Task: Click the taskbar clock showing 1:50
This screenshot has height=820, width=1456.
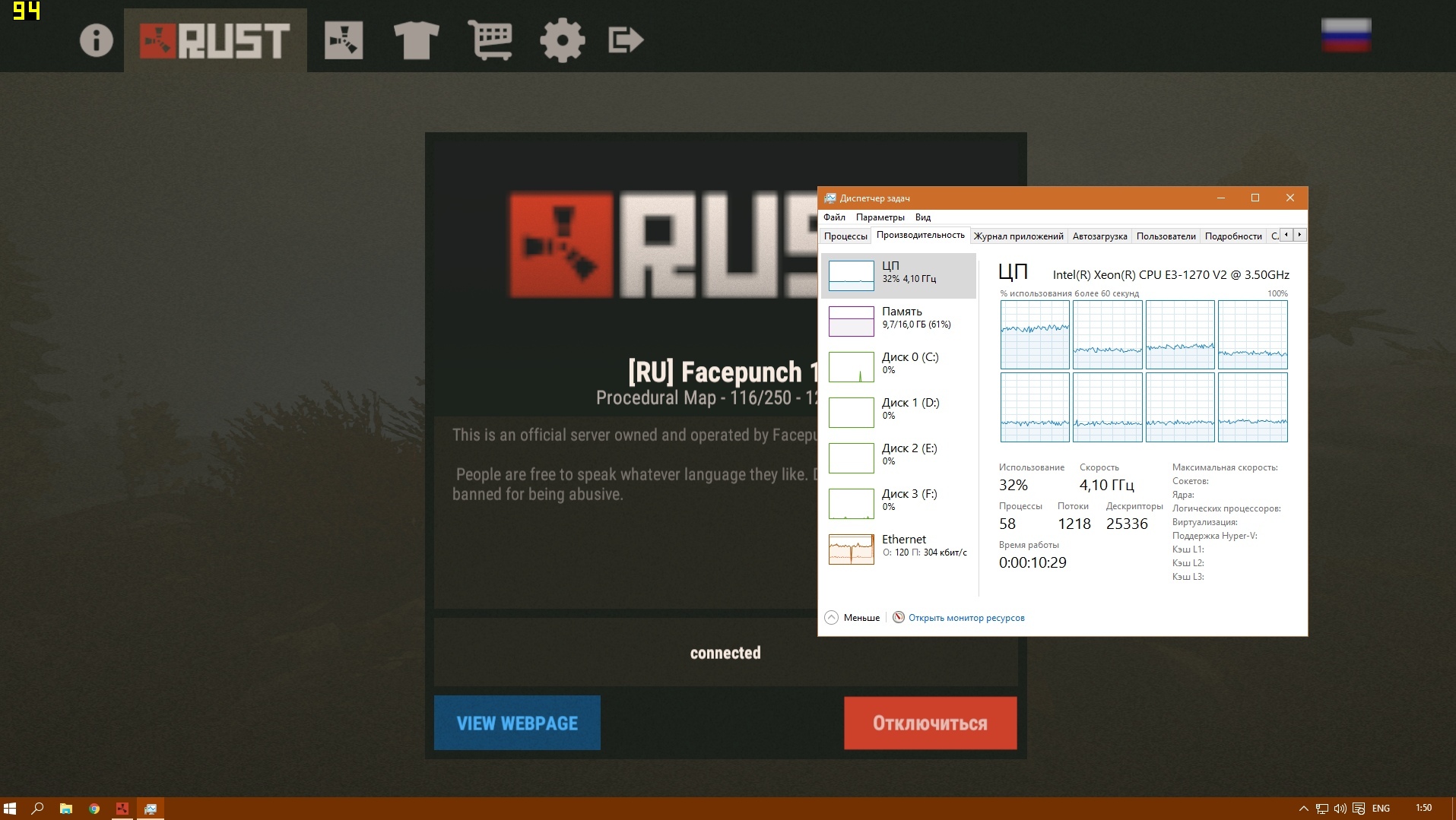Action: click(1423, 808)
